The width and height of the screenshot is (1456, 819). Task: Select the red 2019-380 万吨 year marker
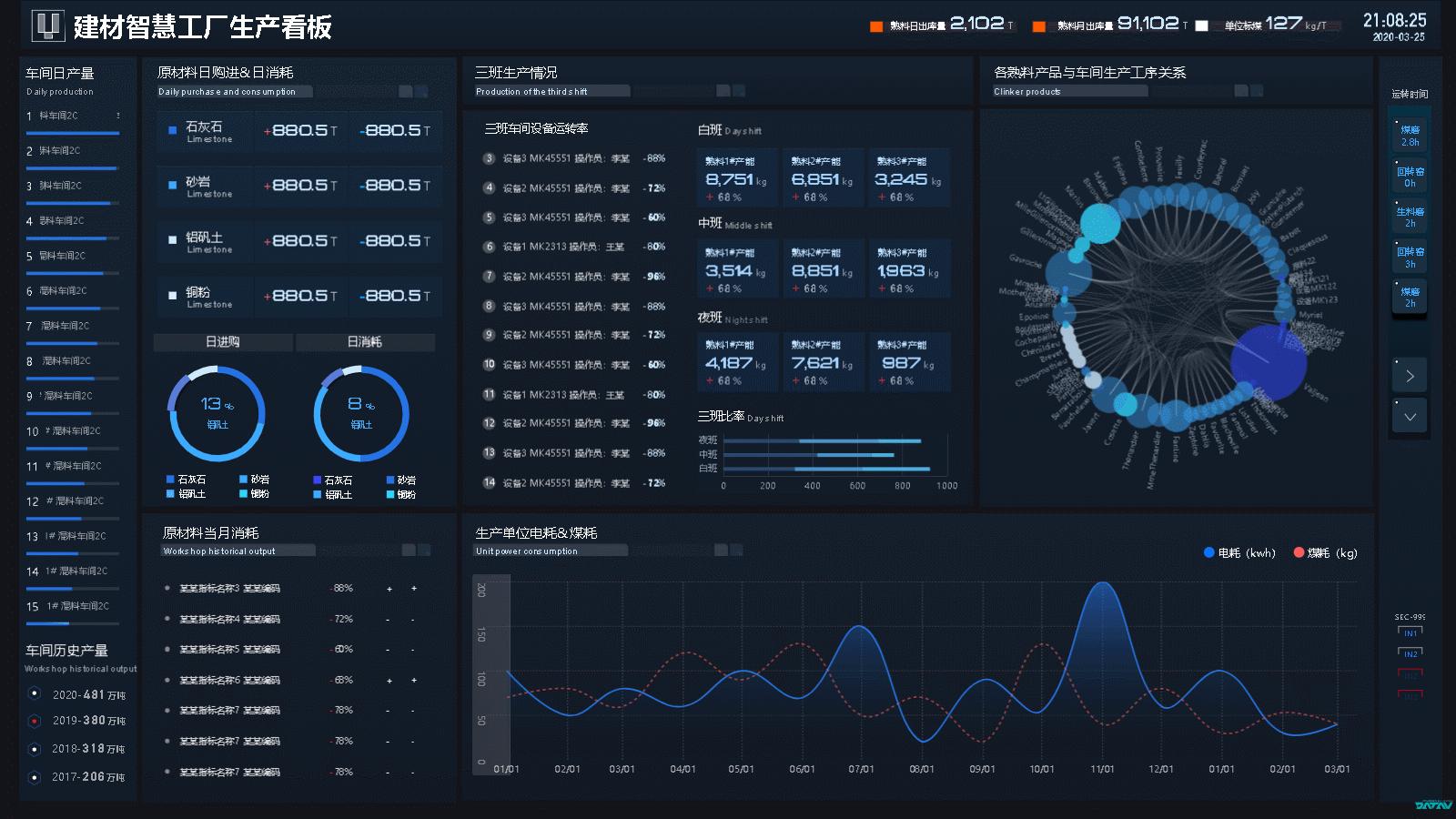click(35, 721)
